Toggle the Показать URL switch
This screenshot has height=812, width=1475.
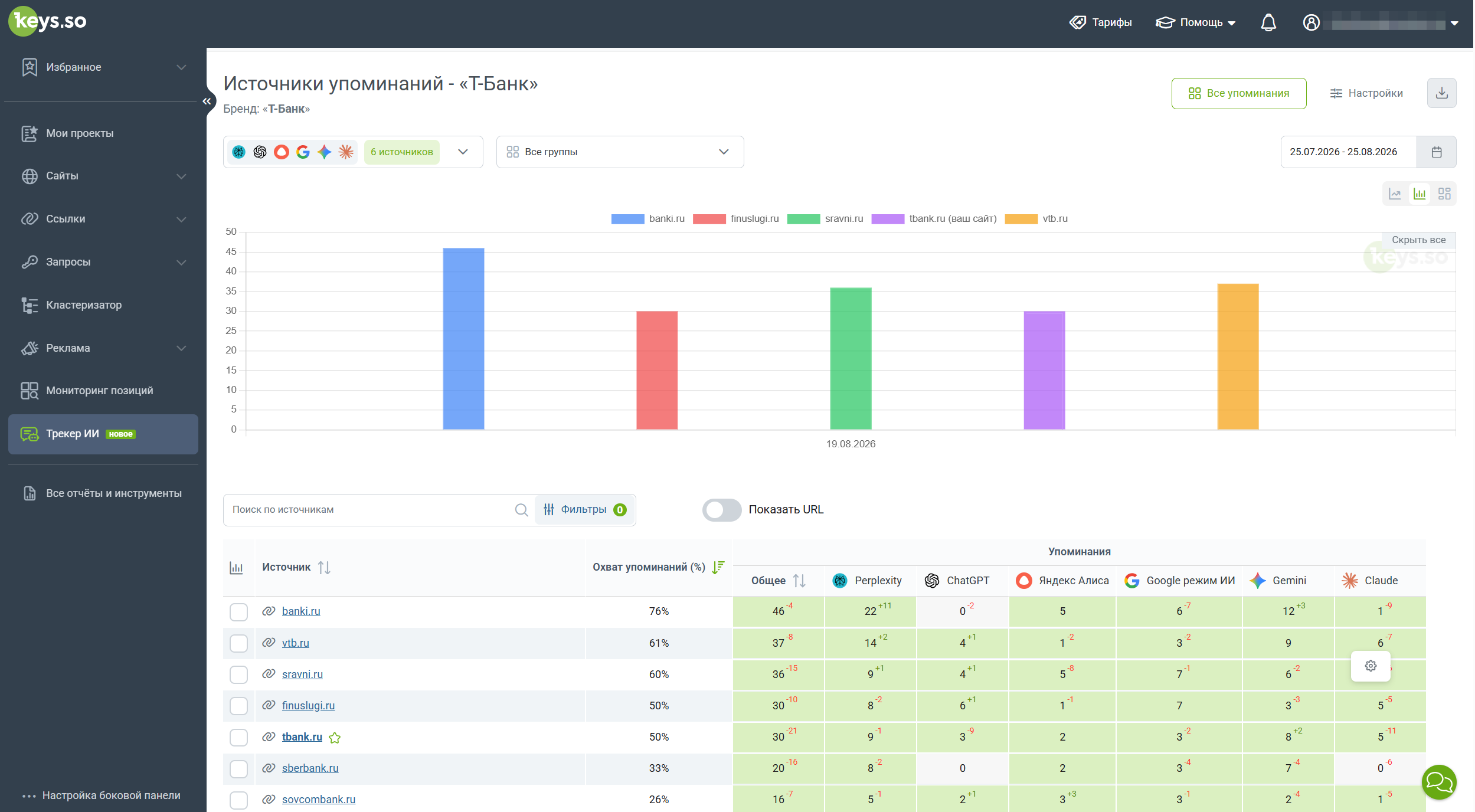tap(721, 510)
